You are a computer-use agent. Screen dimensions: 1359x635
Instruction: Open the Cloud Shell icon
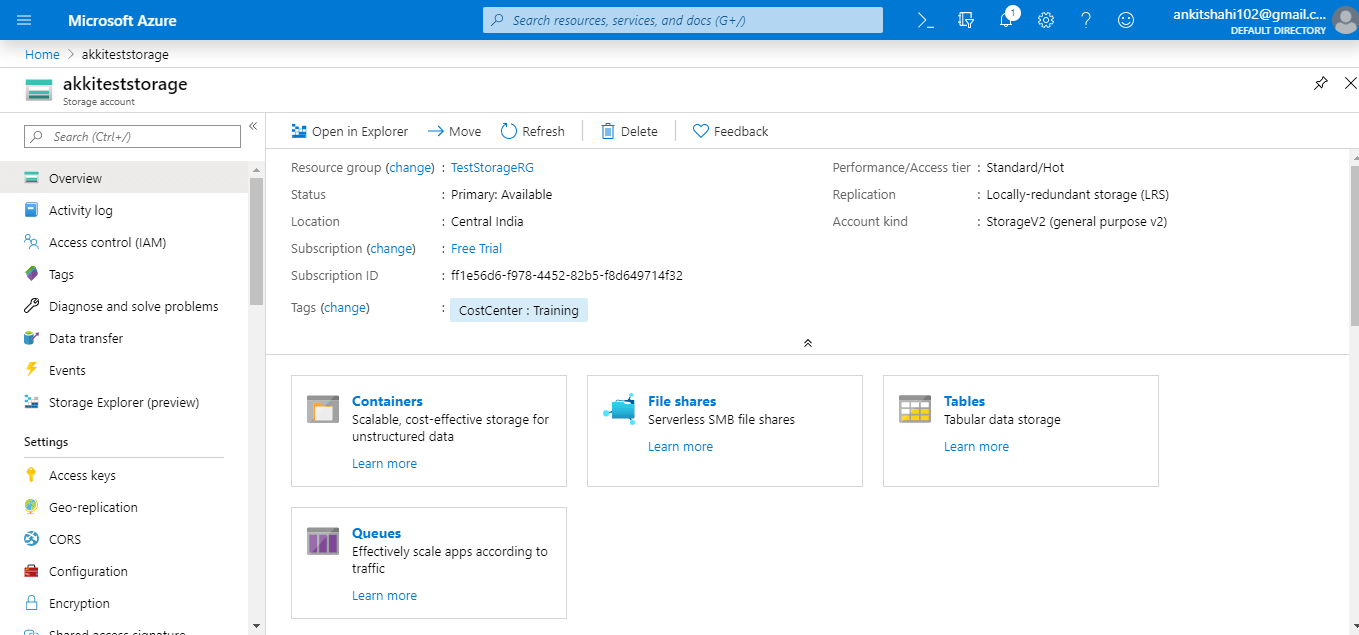tap(925, 20)
